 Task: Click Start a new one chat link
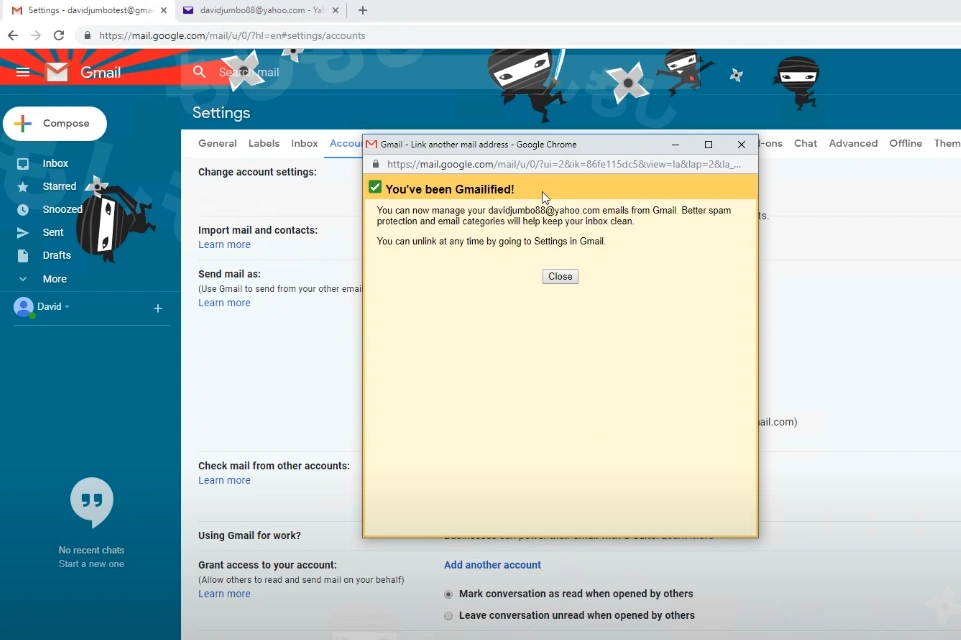coord(91,564)
